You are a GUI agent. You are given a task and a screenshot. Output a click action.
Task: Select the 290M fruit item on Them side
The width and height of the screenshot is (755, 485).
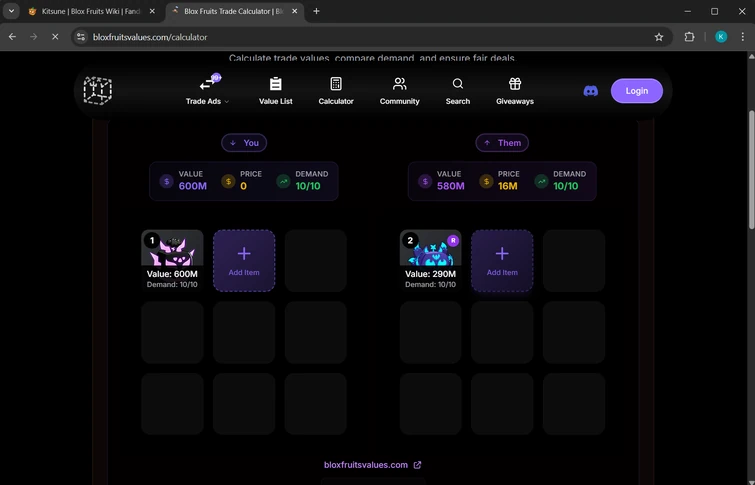430,260
